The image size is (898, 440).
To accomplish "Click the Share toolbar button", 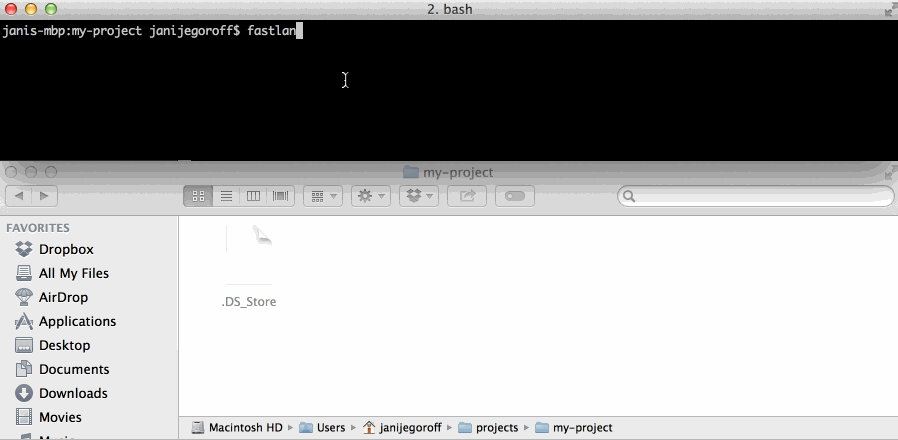I will (x=467, y=196).
